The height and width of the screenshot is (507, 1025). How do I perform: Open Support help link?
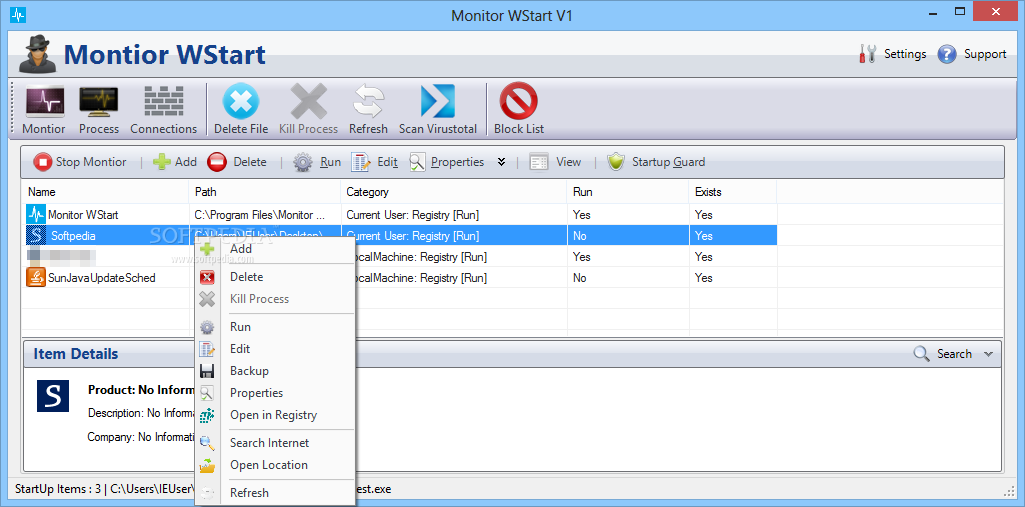click(972, 54)
